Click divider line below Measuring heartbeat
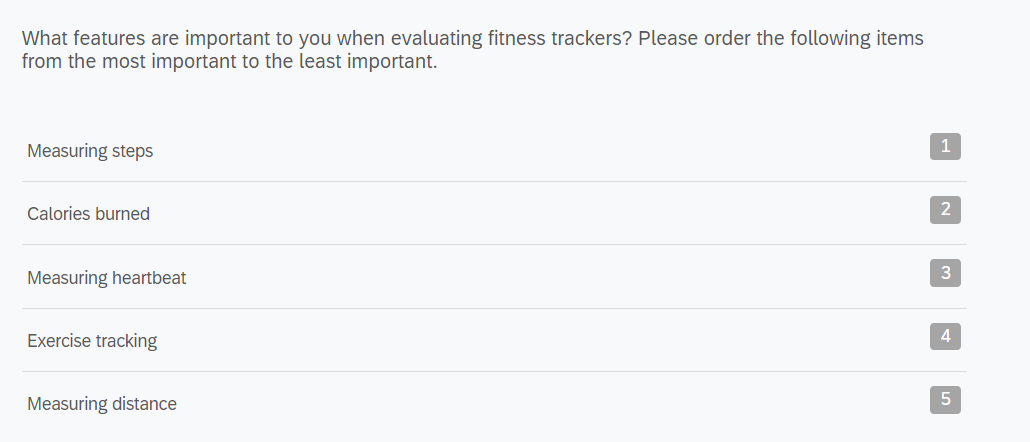The image size is (1030, 442). [494, 308]
